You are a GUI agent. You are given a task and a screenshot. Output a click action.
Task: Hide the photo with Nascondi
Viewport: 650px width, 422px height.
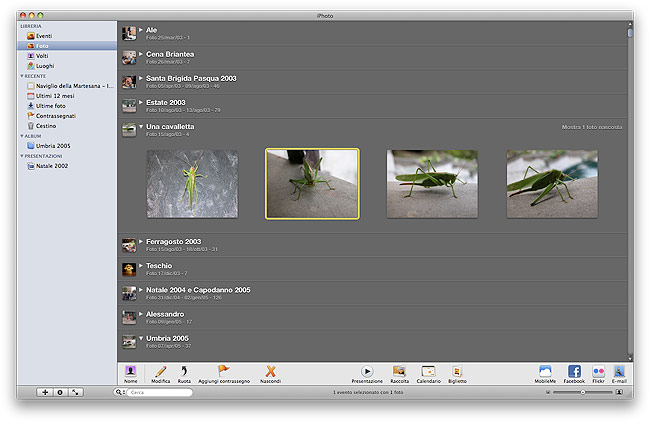pos(270,374)
